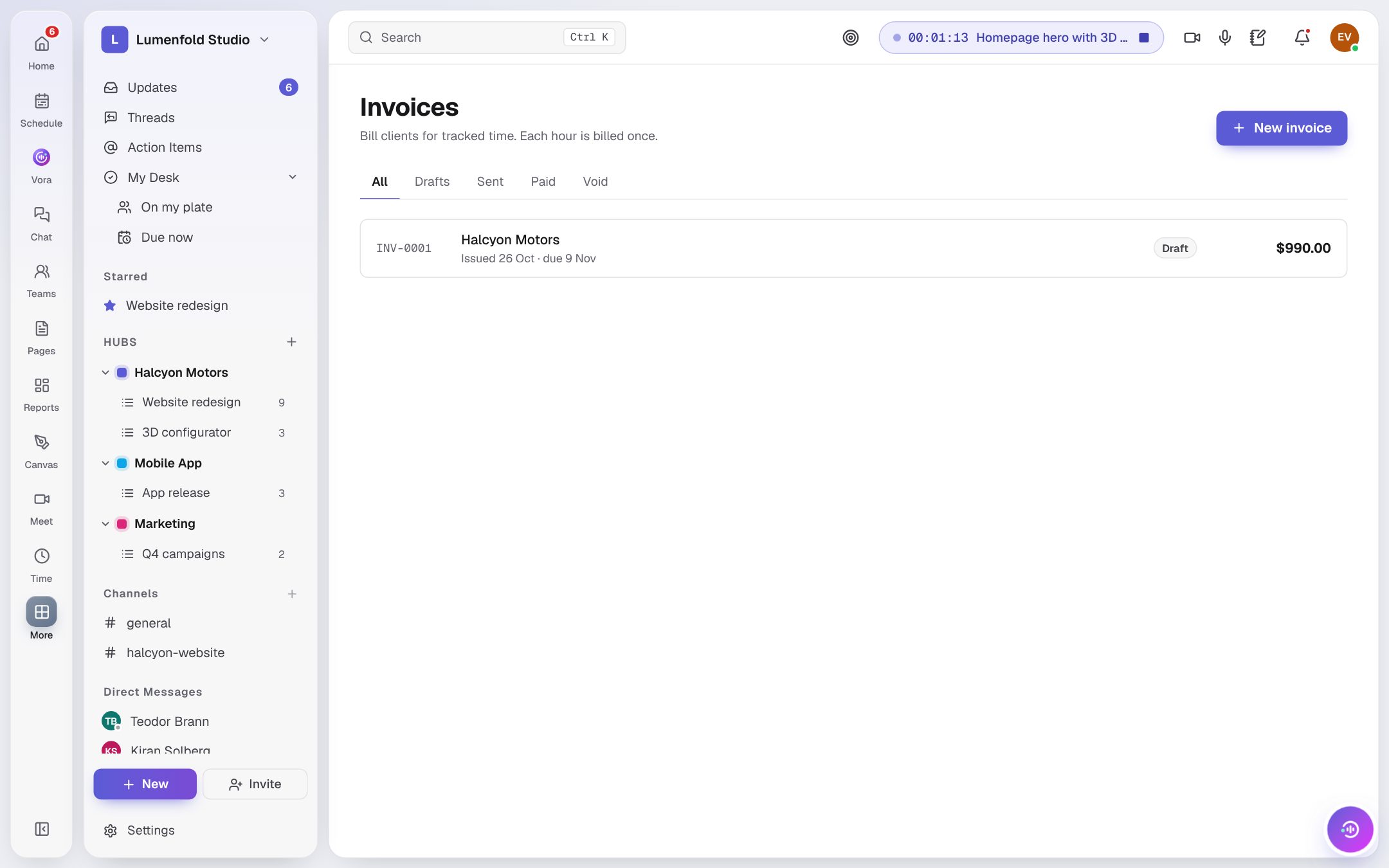The height and width of the screenshot is (868, 1389).
Task: Switch to the Sent tab
Action: point(490,181)
